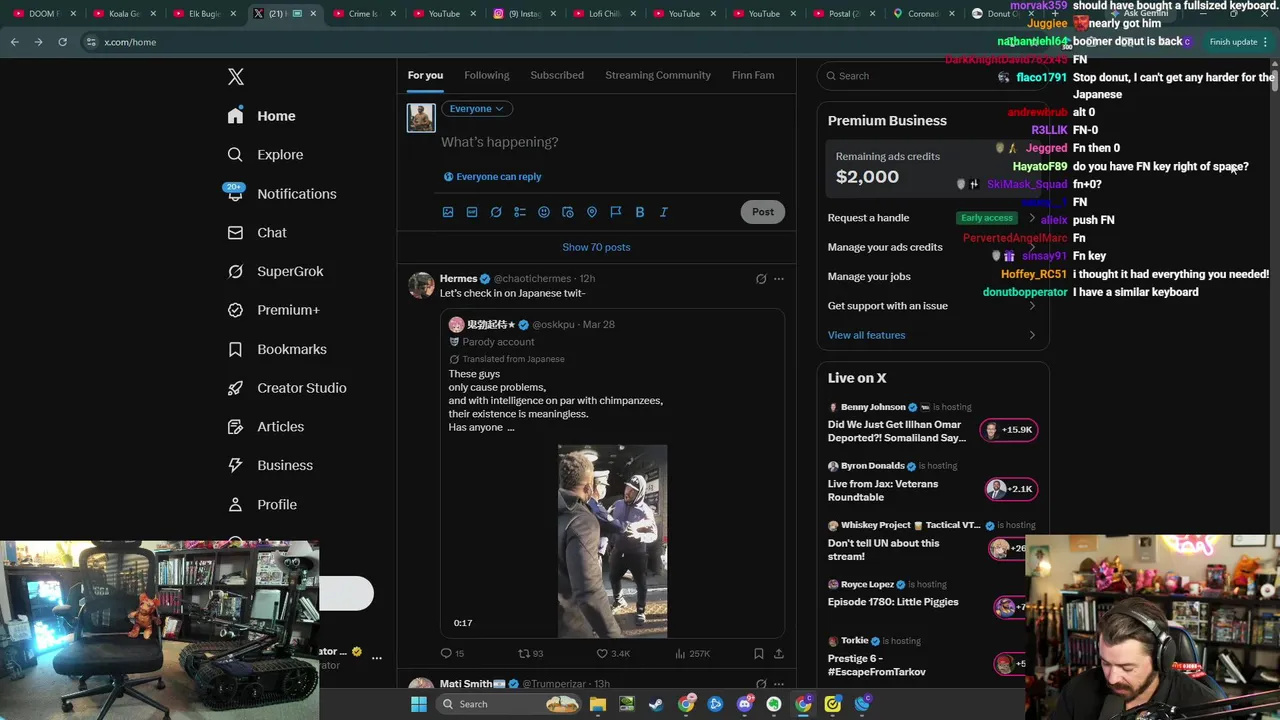Open the Explore page from the sidebar
1280x720 pixels.
tap(265, 155)
